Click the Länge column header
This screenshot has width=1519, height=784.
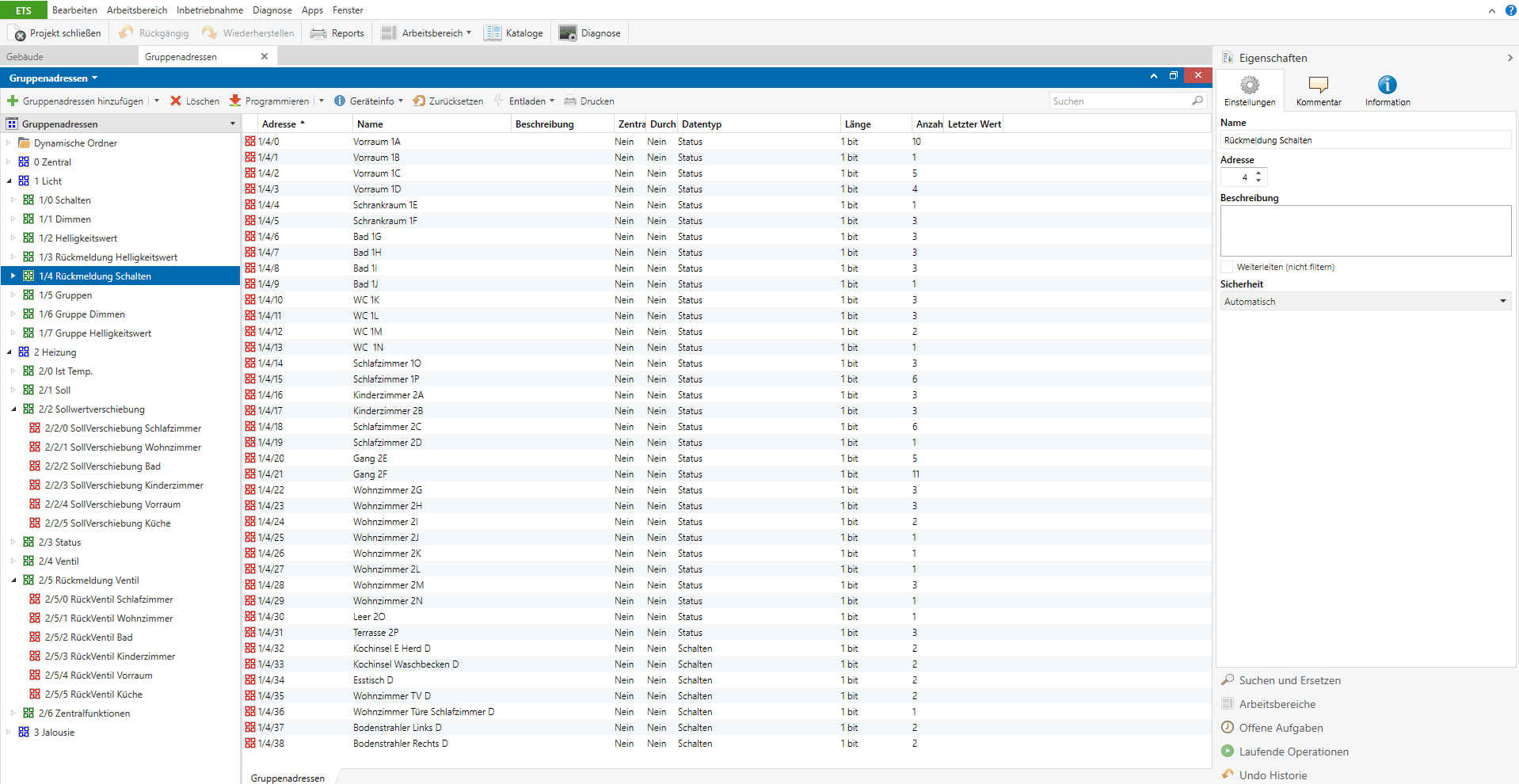coord(876,124)
